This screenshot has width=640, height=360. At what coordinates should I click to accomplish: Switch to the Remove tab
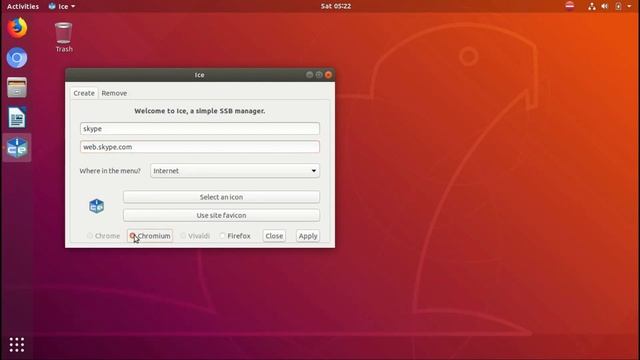coord(114,93)
